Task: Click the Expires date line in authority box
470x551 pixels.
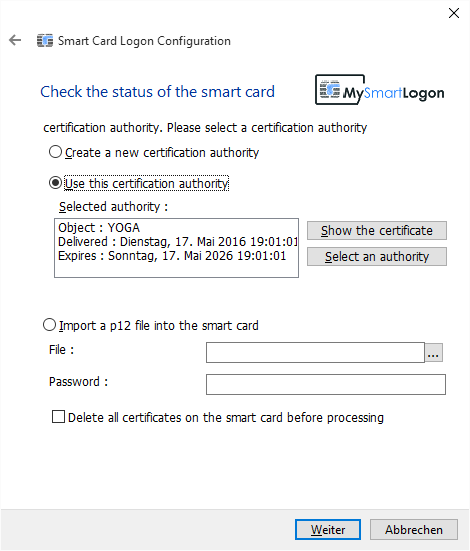Action: (x=172, y=256)
